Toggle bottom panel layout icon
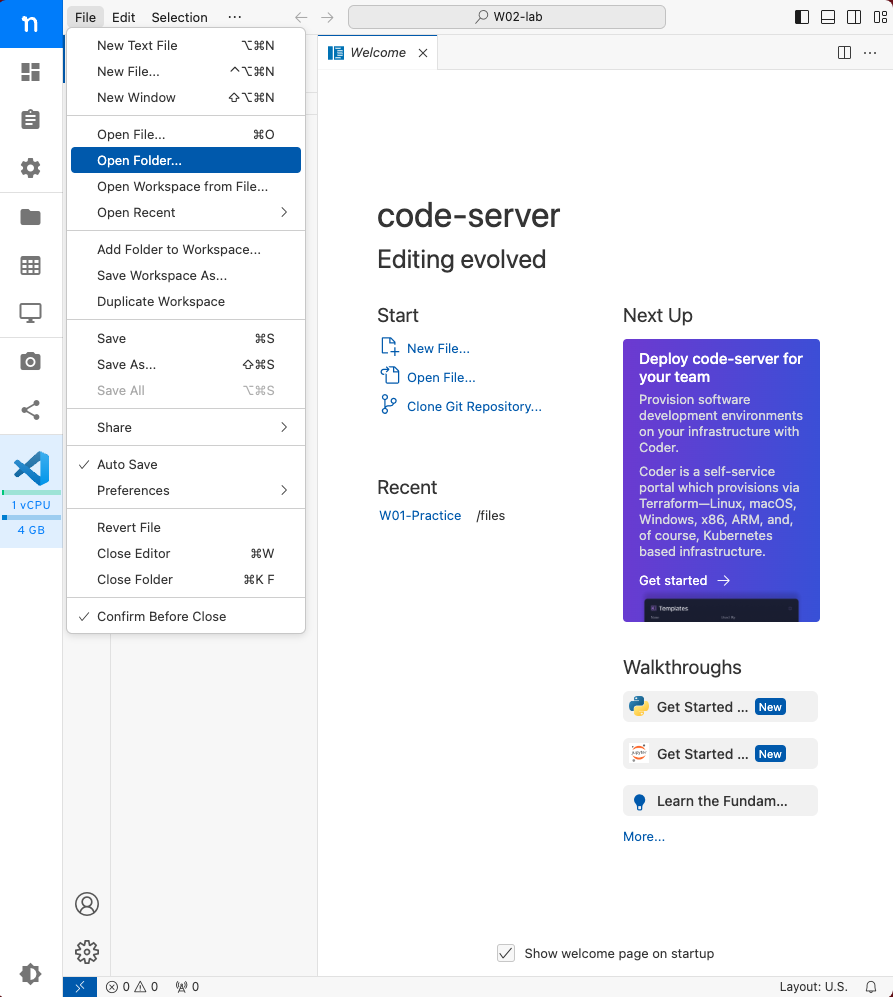Screen dimensions: 893x997 pos(828,17)
